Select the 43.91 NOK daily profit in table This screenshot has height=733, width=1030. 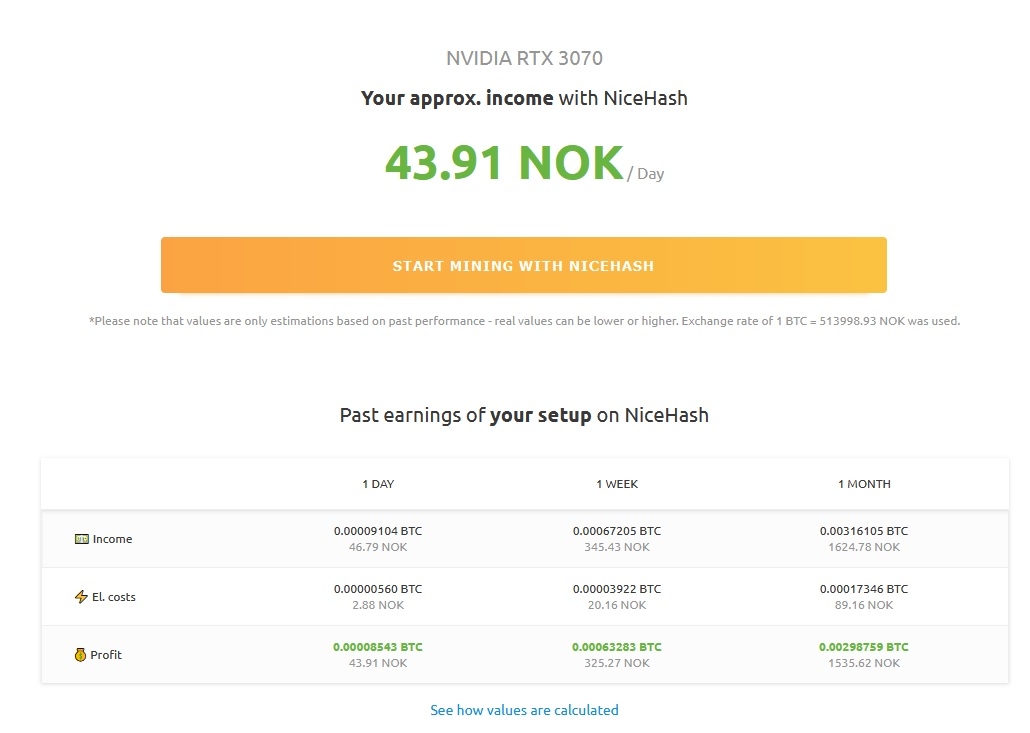[x=378, y=663]
